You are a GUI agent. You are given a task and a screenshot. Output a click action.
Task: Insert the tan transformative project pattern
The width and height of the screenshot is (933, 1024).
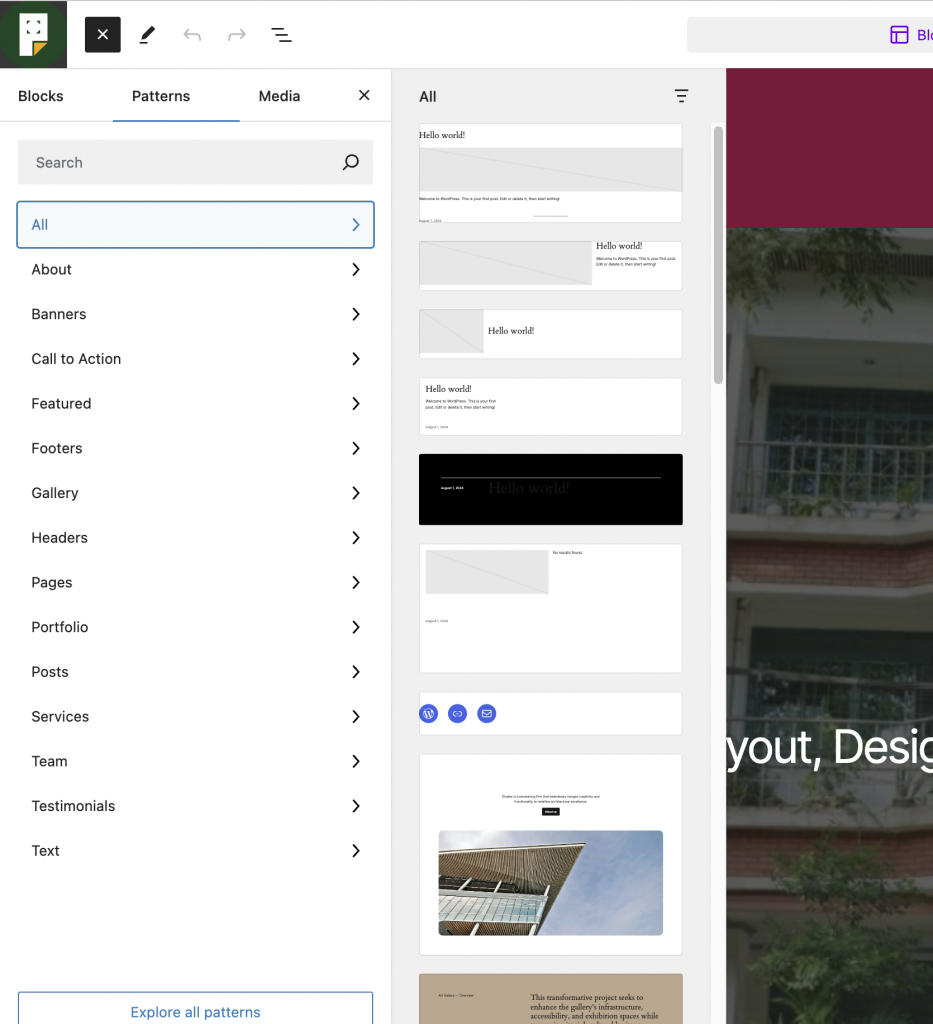550,999
